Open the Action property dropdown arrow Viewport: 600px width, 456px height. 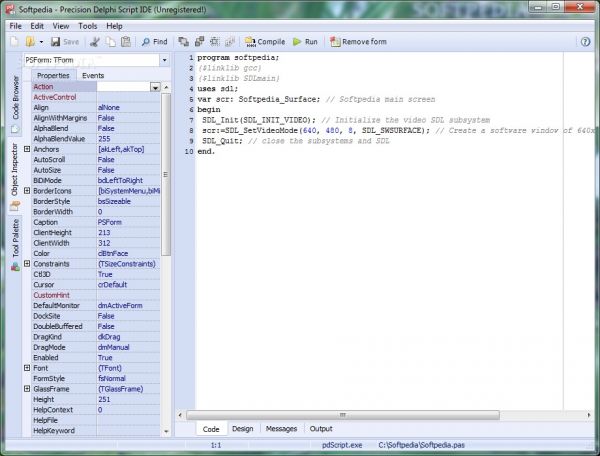coord(155,88)
